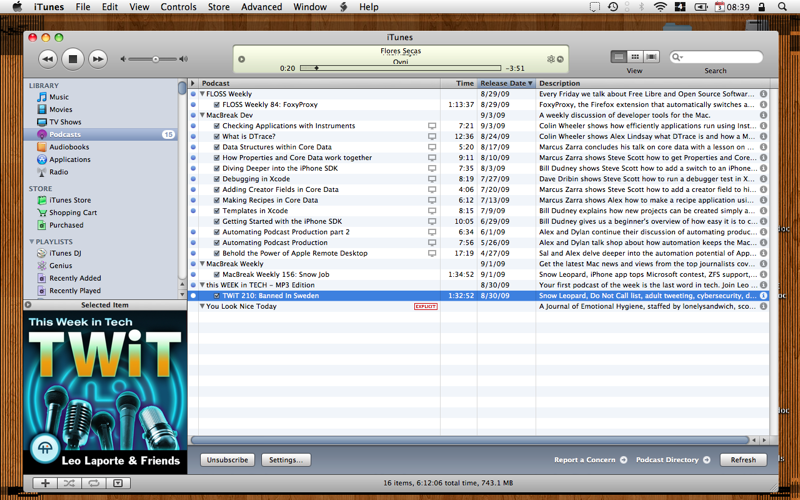This screenshot has height=500, width=800.
Task: Toggle repeat button at bottom left
Action: click(x=93, y=483)
